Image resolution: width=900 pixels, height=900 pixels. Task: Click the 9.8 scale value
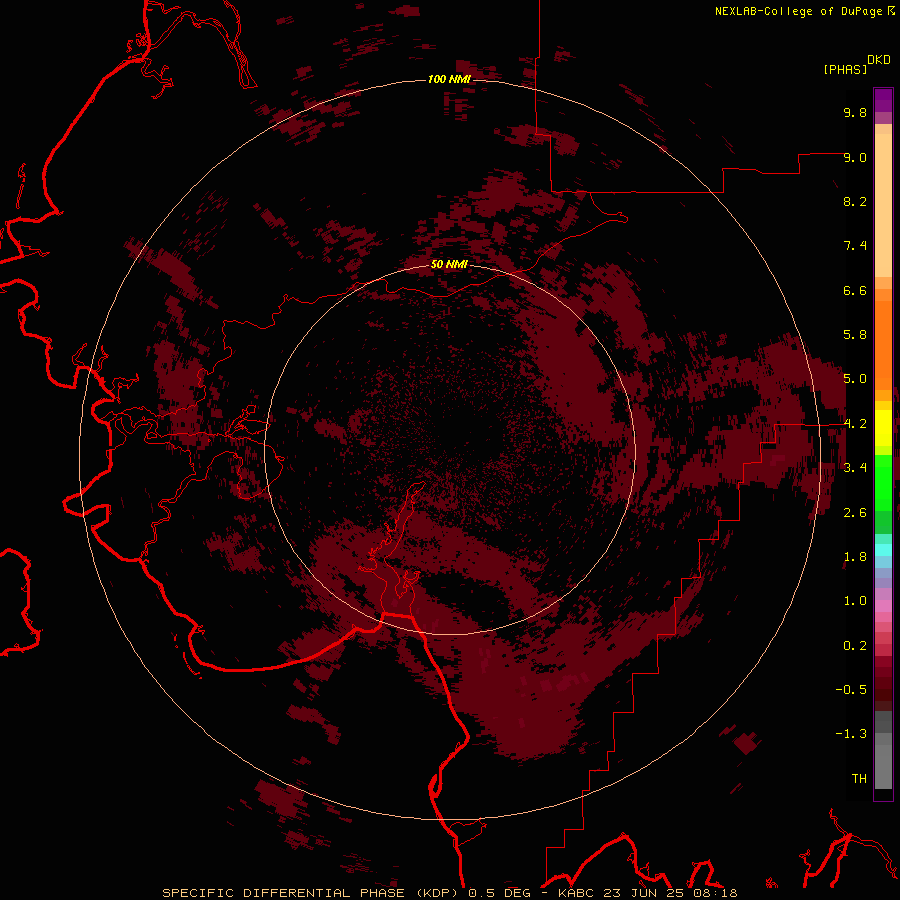[x=855, y=112]
